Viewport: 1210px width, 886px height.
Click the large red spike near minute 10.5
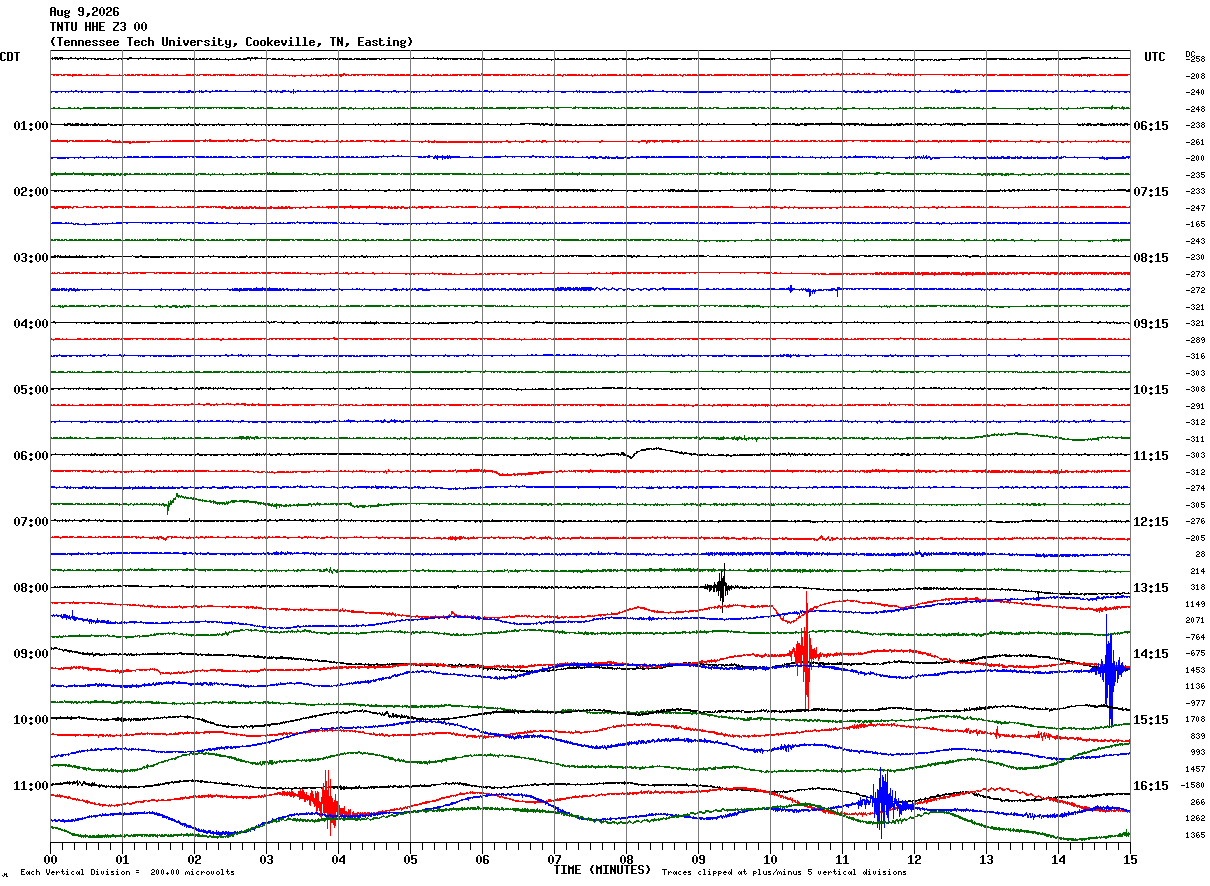[804, 650]
